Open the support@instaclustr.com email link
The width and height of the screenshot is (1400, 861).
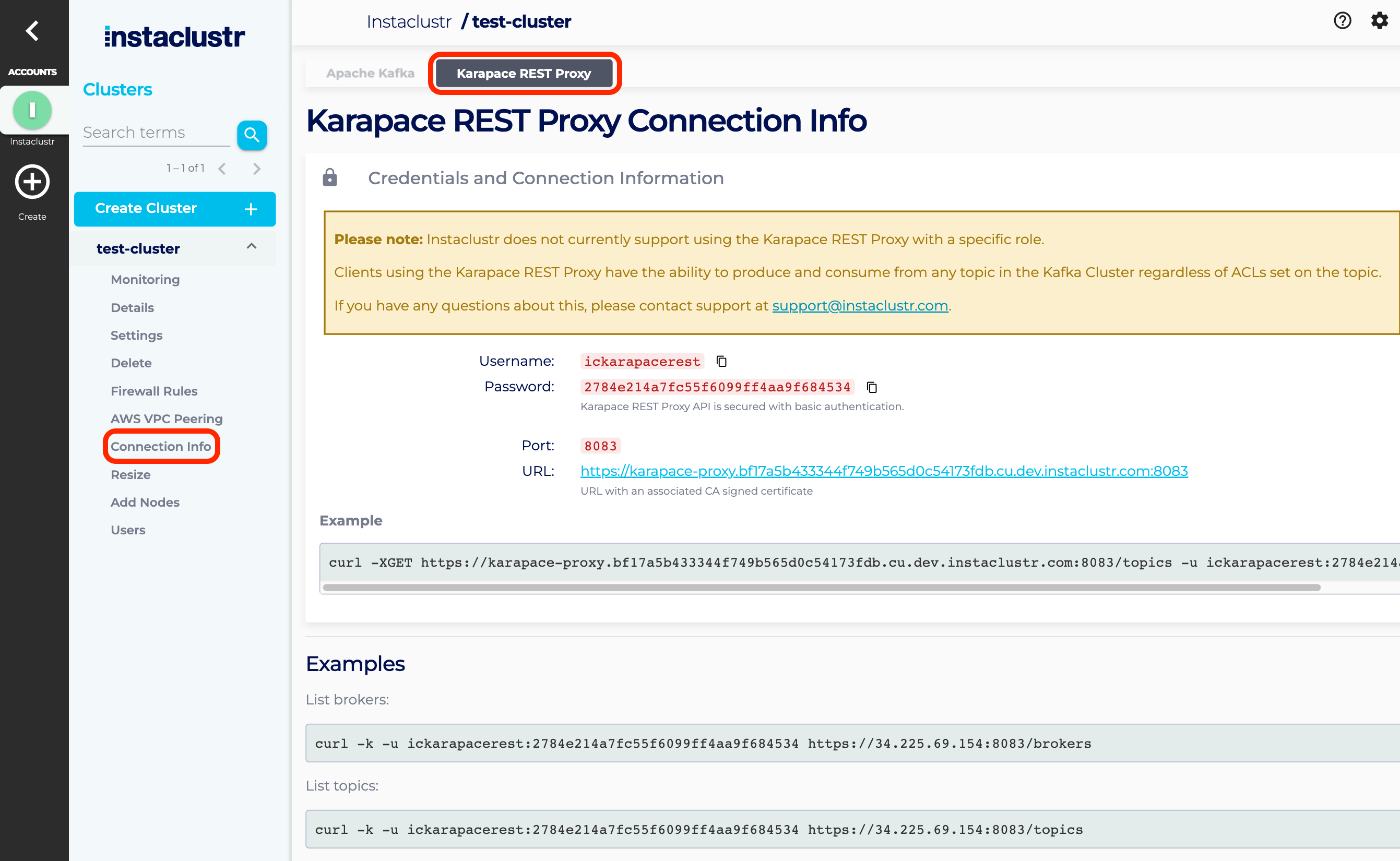860,306
